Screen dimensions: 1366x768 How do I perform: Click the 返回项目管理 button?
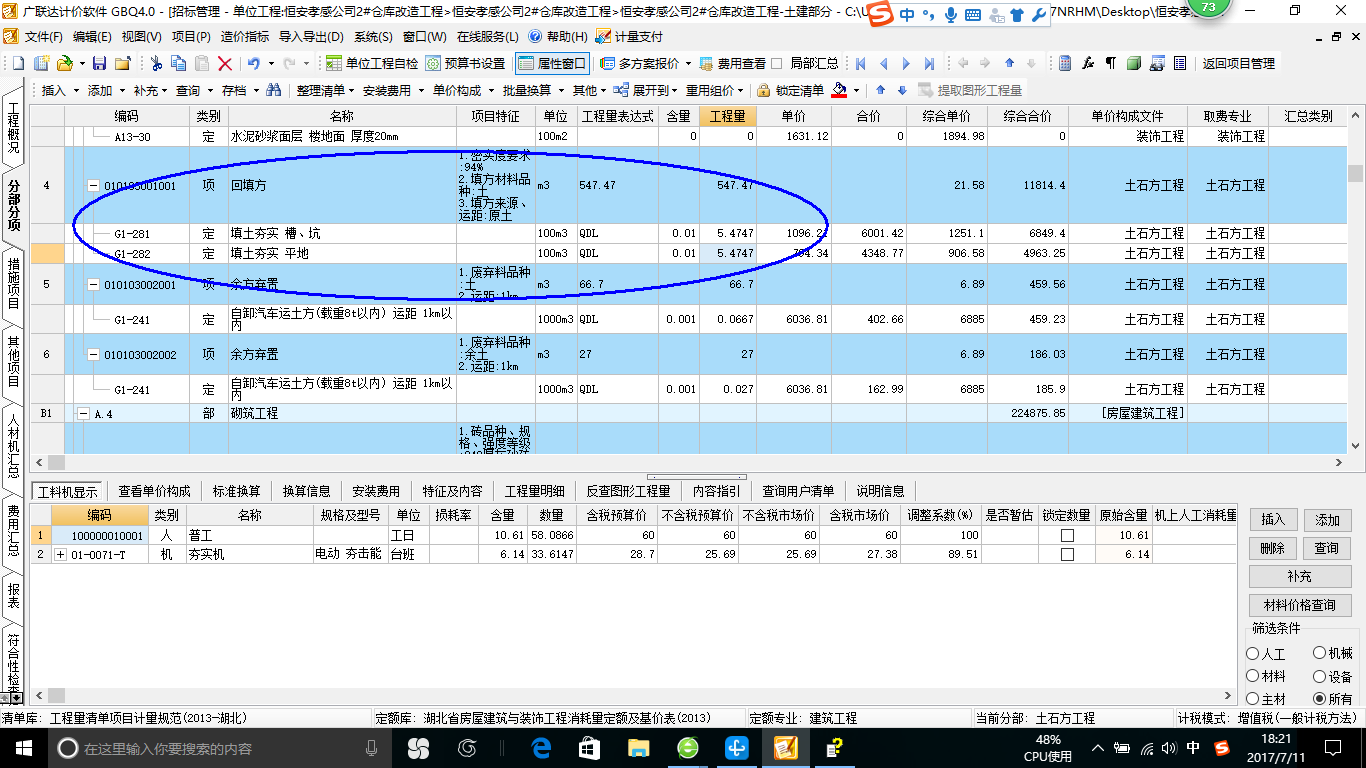click(1239, 63)
